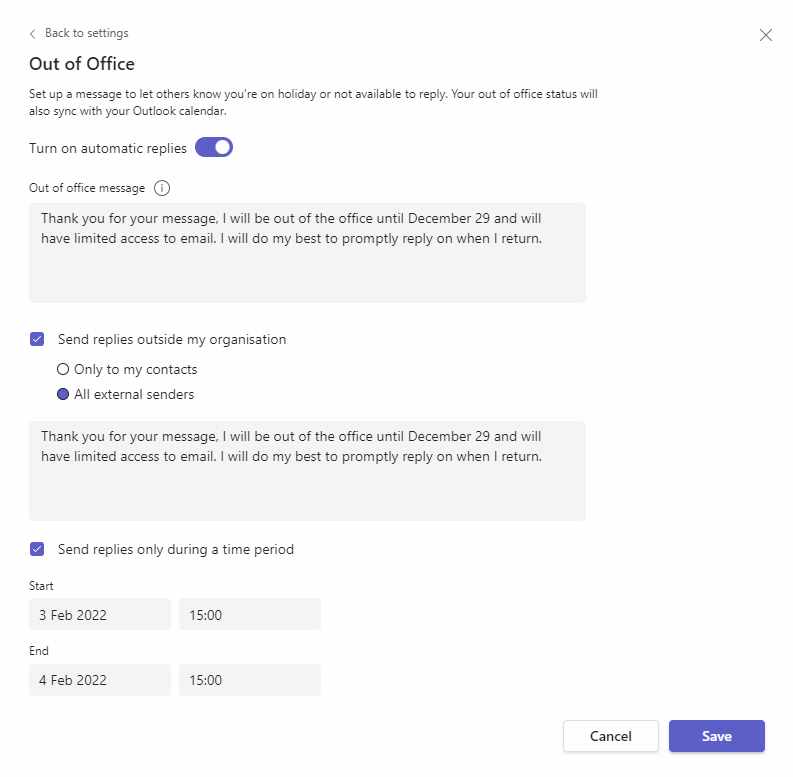Image resolution: width=793 pixels, height=777 pixels.
Task: Uncheck Send replies only during a time period
Action: coord(37,549)
